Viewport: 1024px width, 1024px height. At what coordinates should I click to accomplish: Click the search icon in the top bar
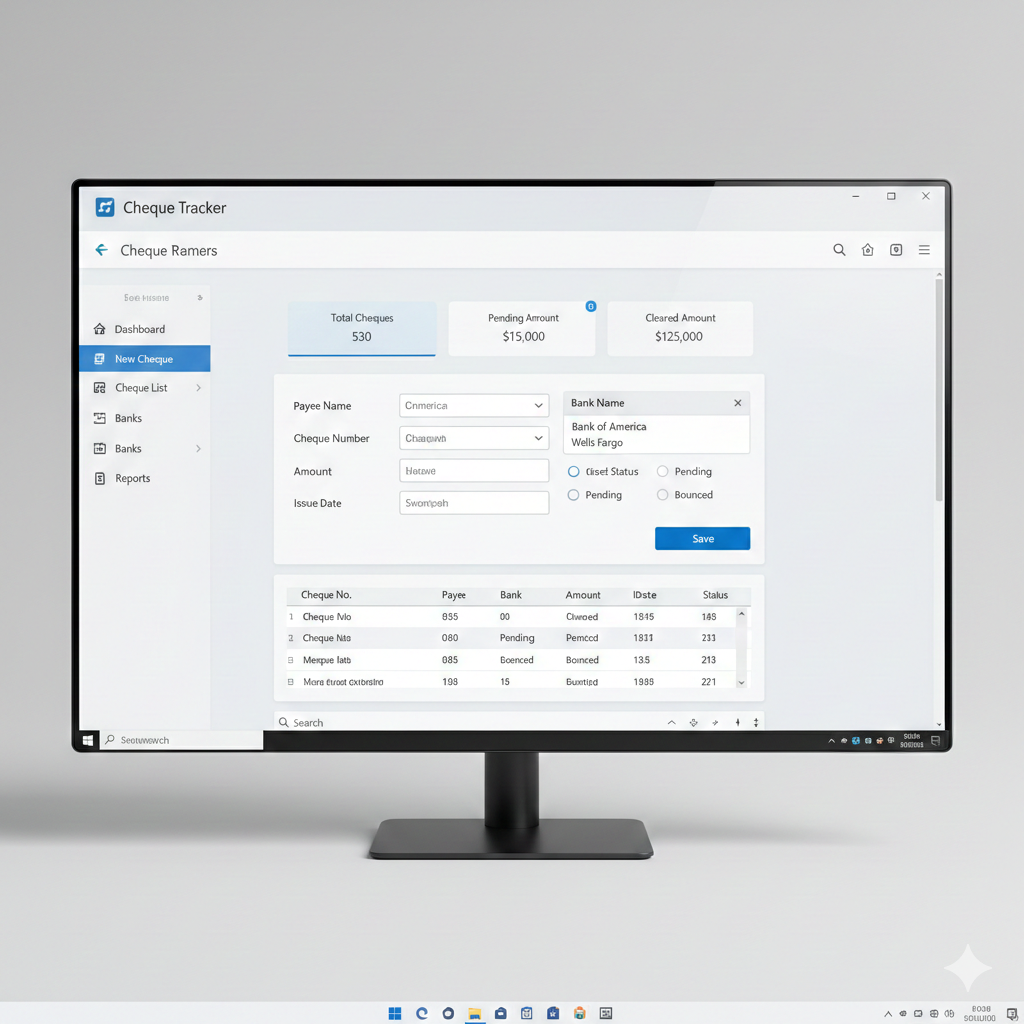839,250
